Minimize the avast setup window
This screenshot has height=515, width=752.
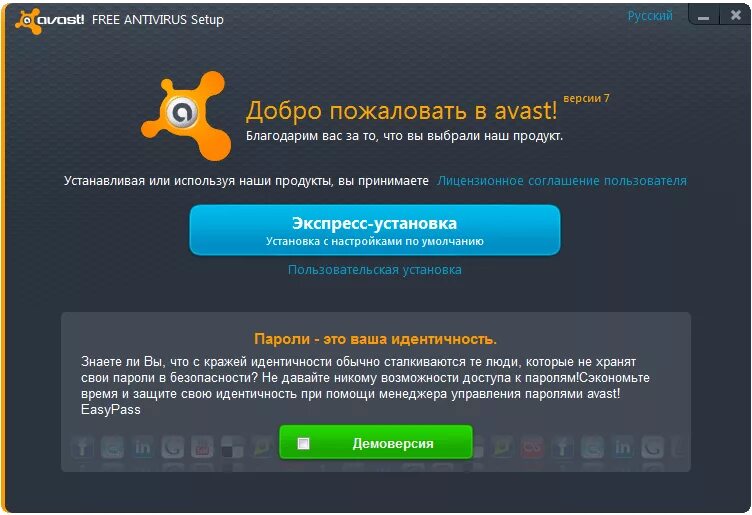tap(704, 16)
